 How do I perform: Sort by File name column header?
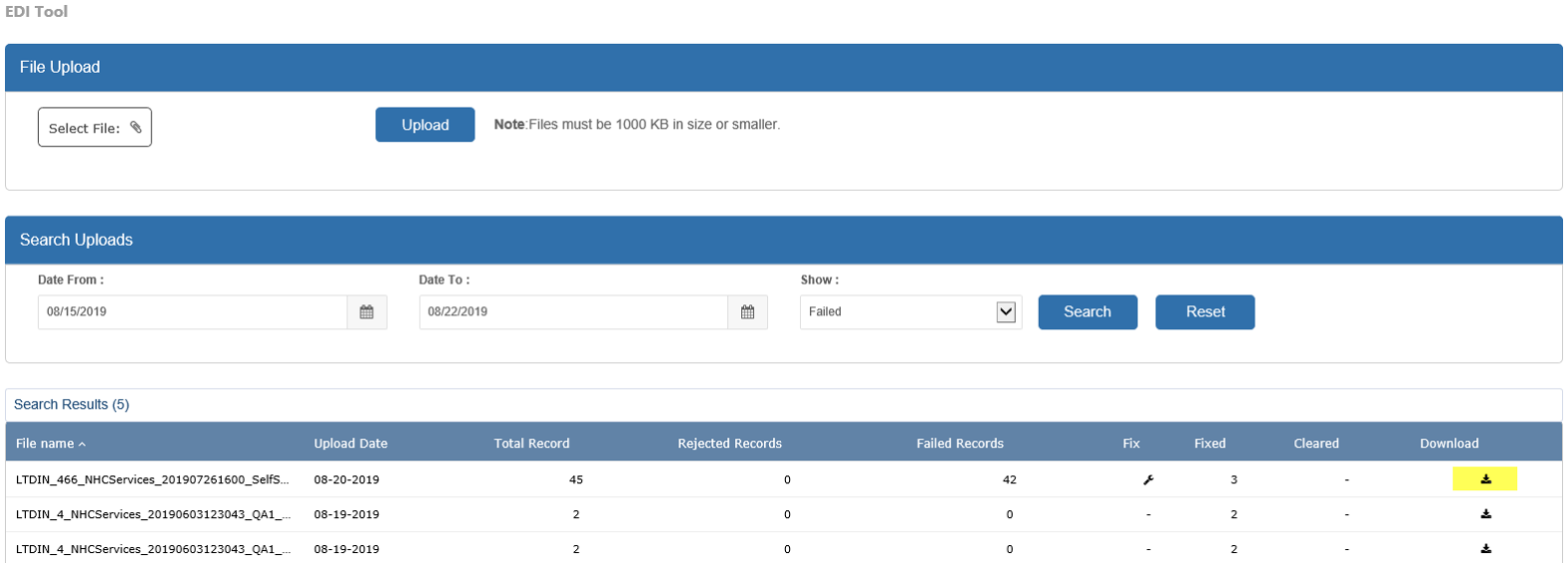(46, 443)
